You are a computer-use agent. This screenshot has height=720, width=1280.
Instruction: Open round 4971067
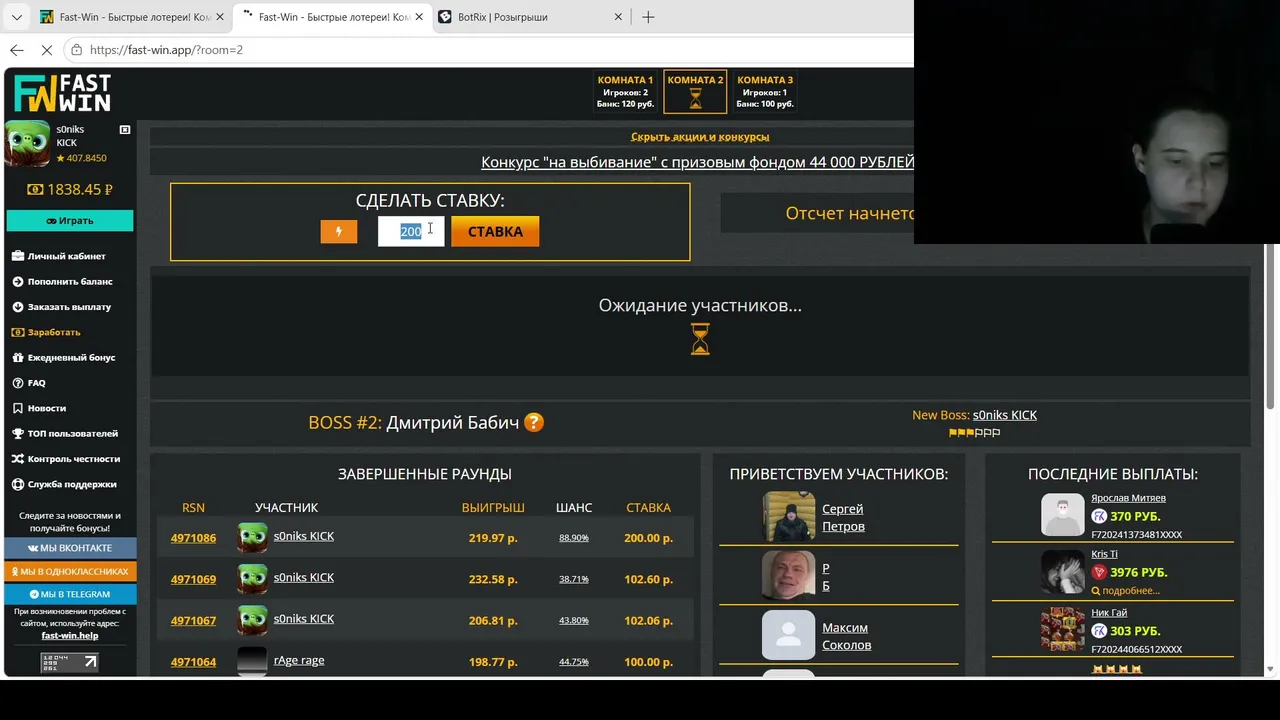(193, 621)
